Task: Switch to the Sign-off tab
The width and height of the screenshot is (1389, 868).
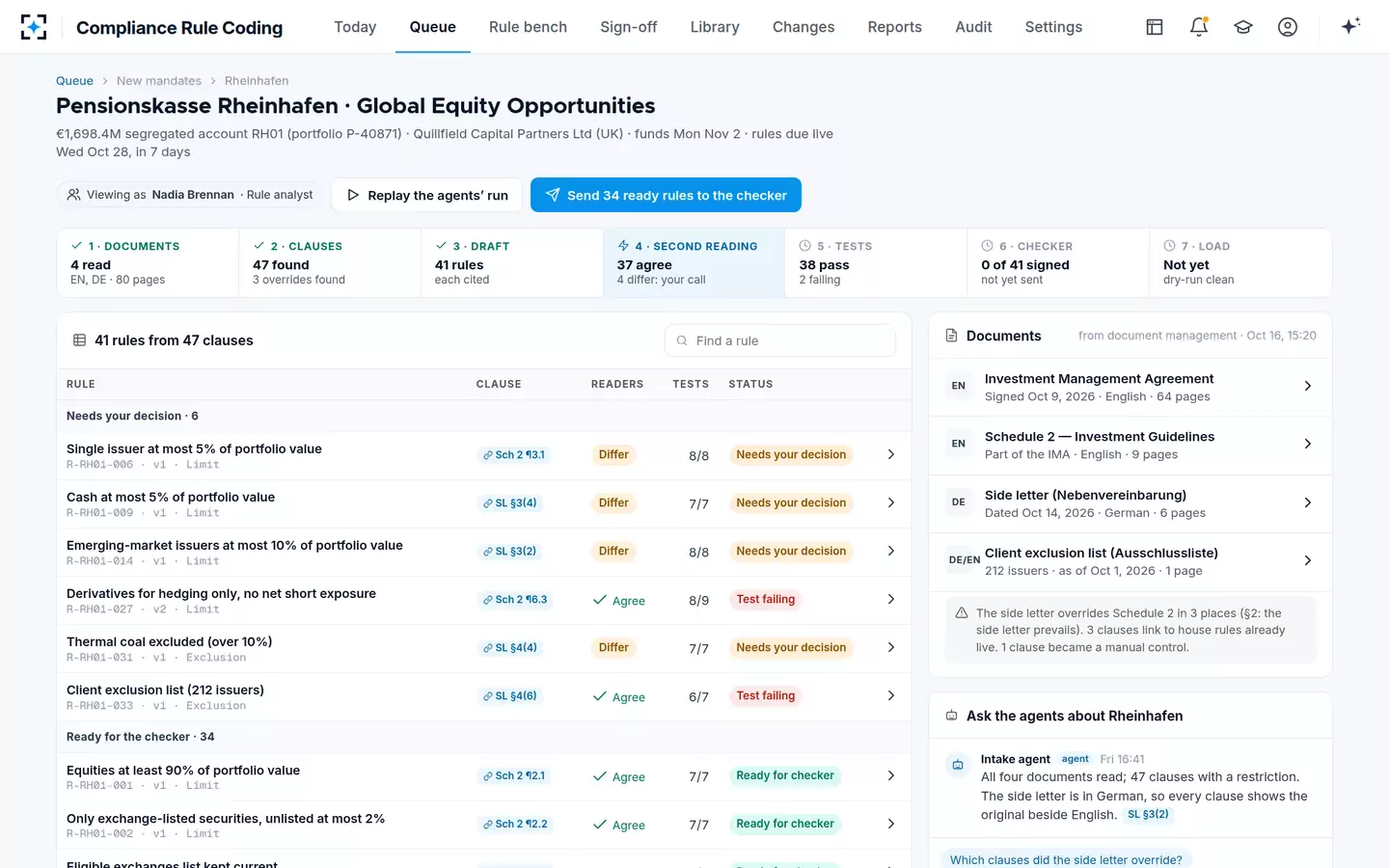Action: [628, 27]
